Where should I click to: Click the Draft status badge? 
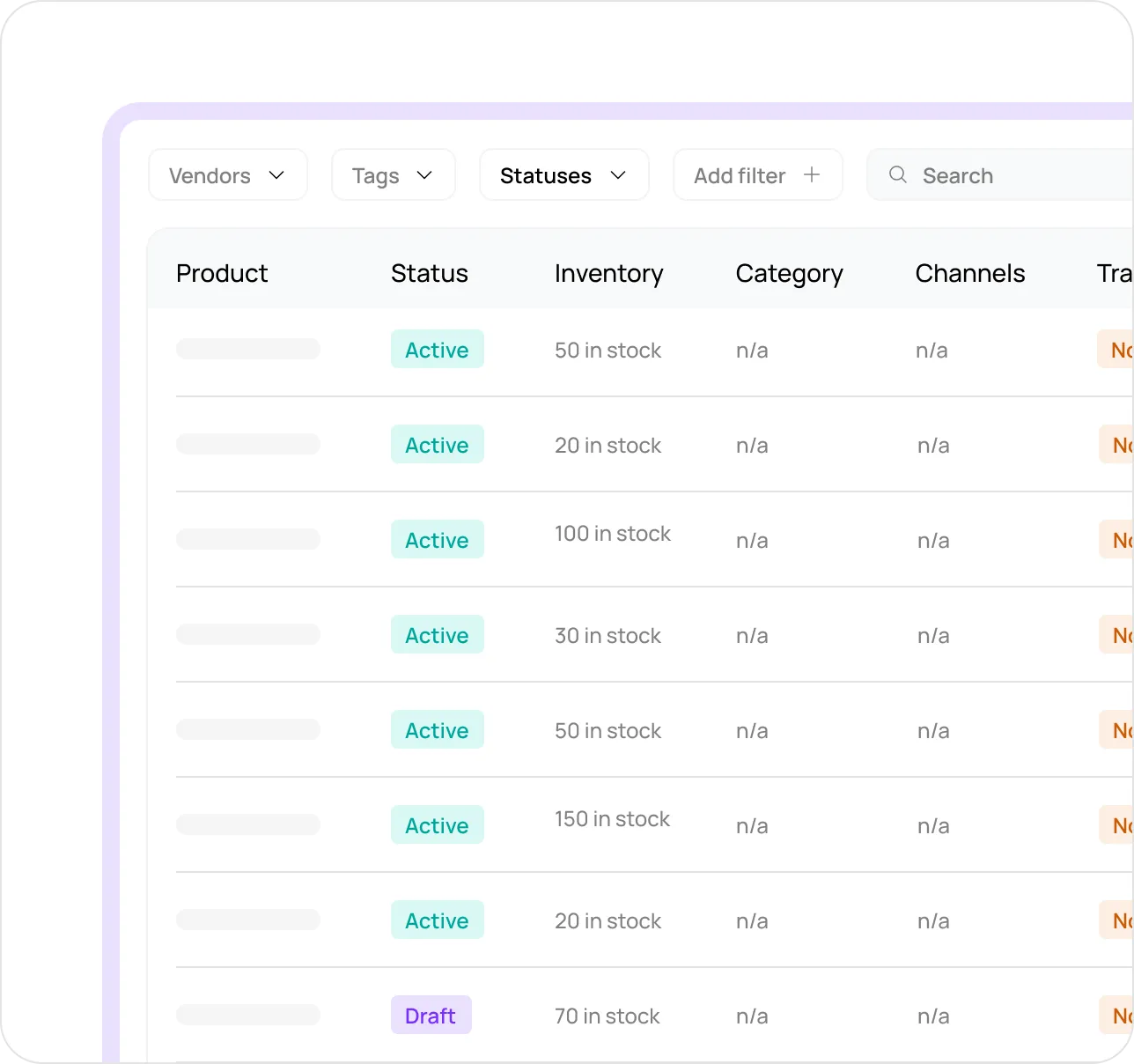click(x=431, y=1015)
